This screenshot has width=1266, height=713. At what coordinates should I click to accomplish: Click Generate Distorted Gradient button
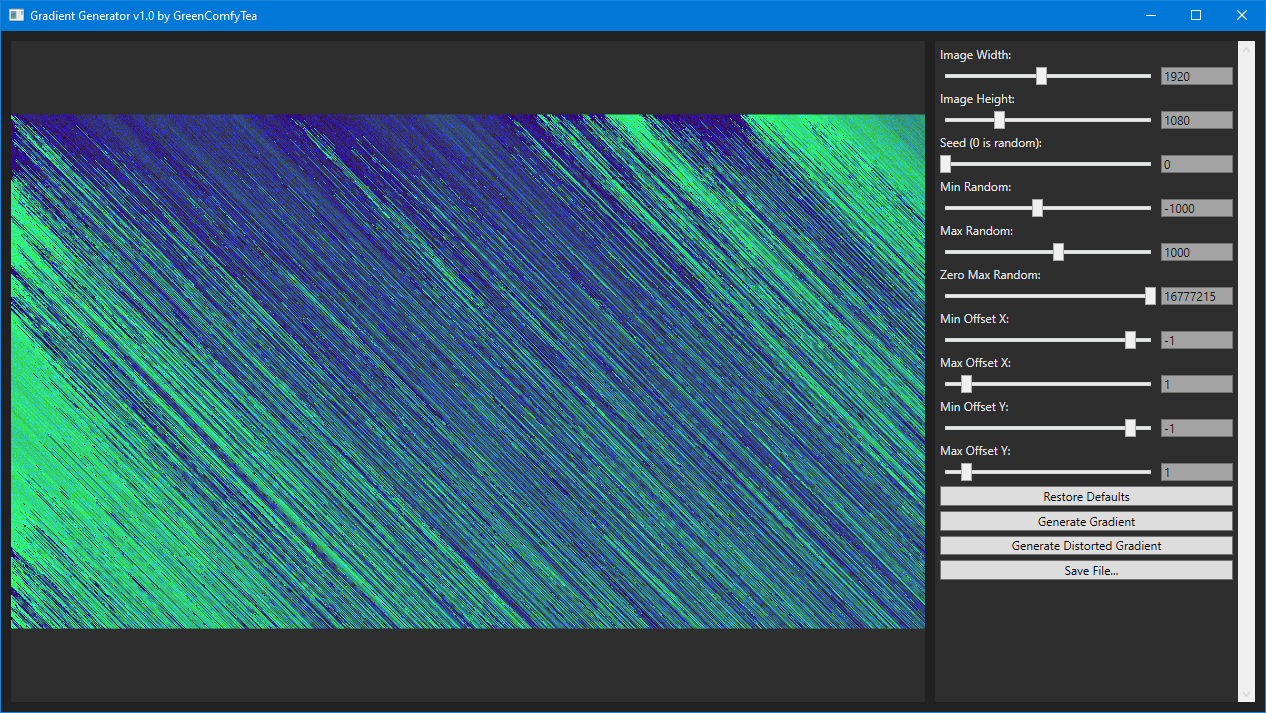click(1086, 546)
